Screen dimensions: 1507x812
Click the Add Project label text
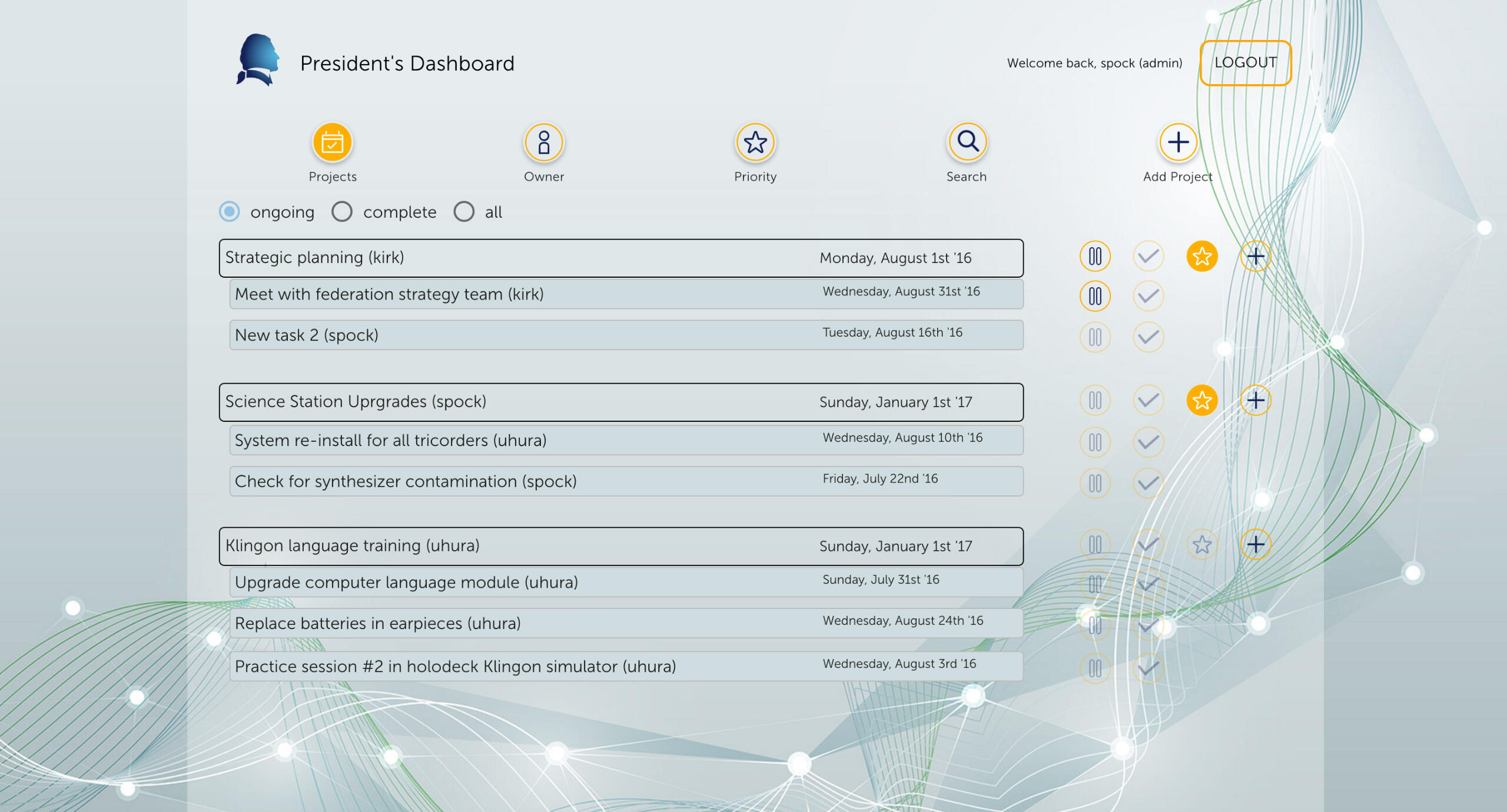click(1178, 177)
